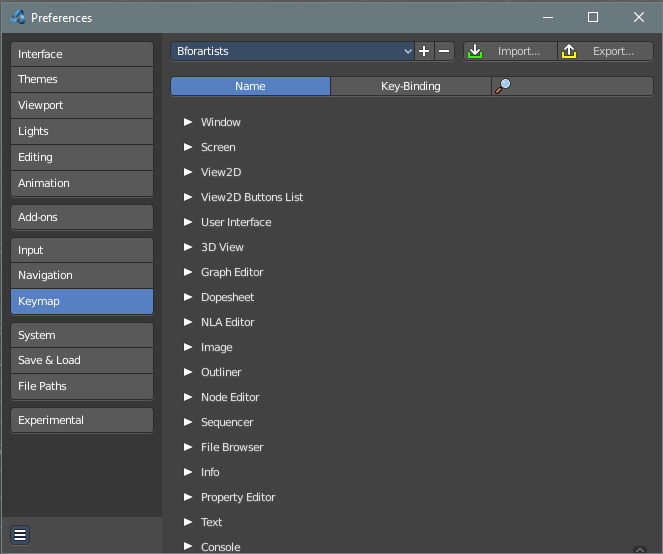Select the Keymap preferences tab

click(x=82, y=302)
